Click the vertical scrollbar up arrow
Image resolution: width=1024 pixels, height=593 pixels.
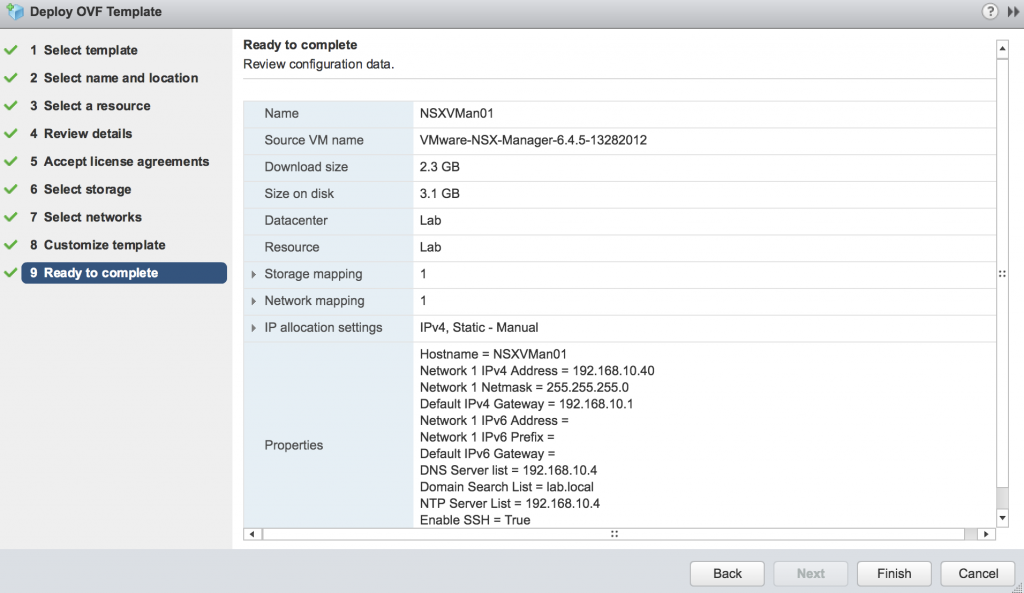1002,50
